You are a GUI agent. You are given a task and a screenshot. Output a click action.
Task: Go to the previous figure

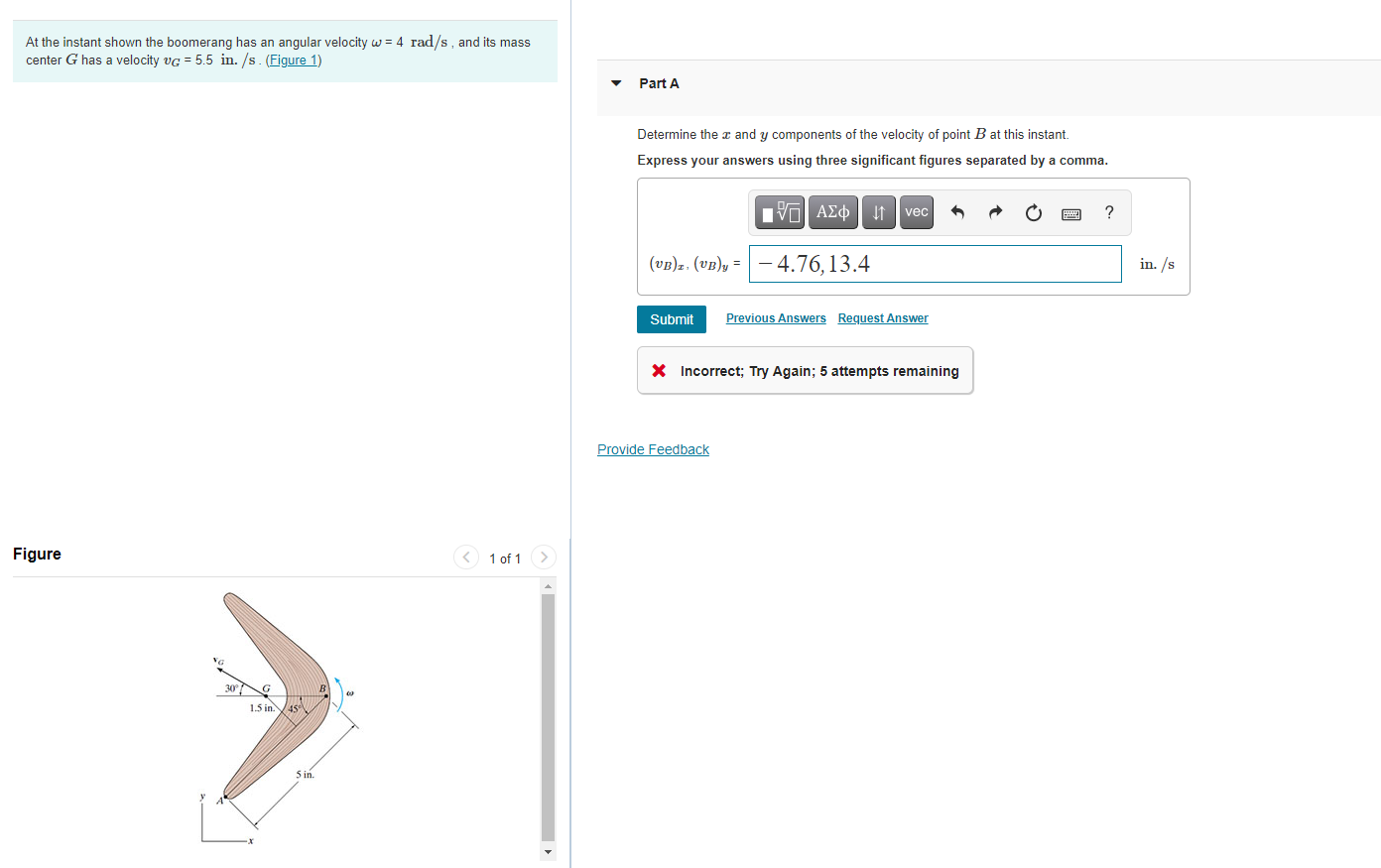pos(465,557)
